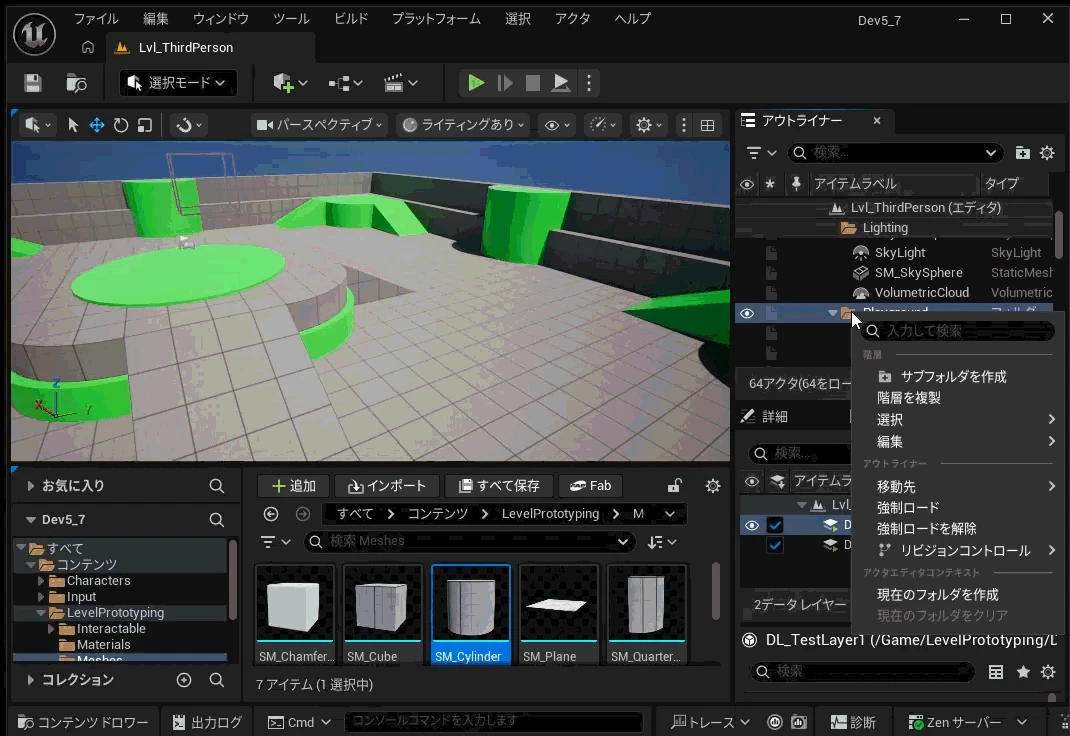
Task: Expand the お気に入り section
Action: 31,486
